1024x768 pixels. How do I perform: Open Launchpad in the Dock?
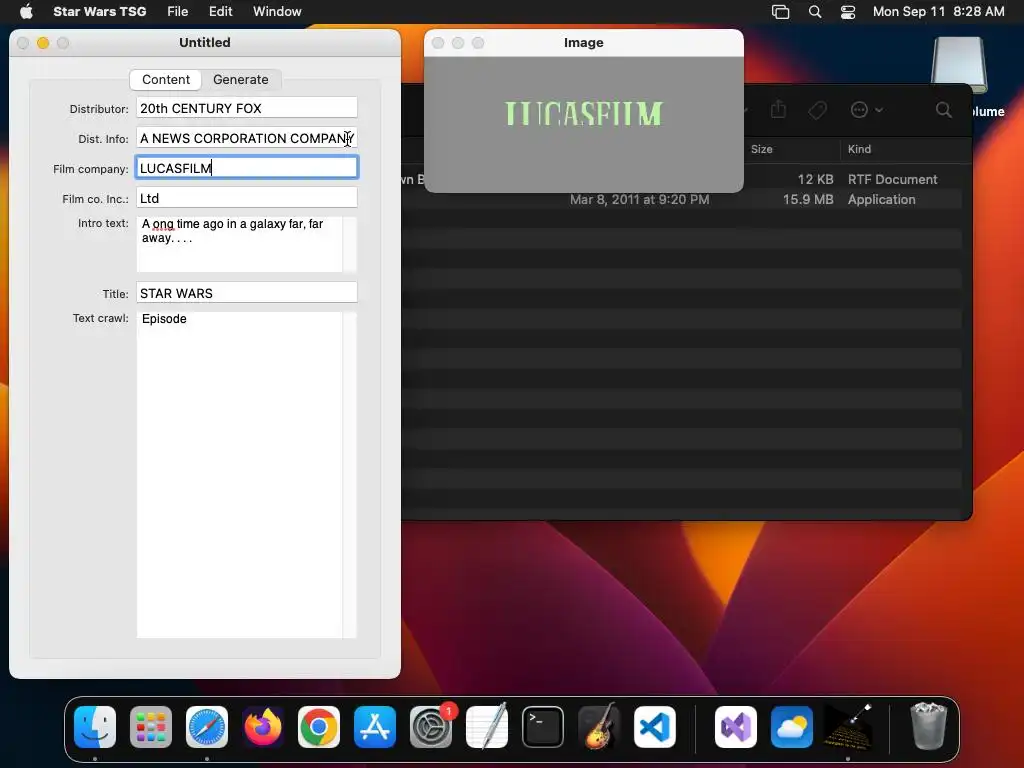pyautogui.click(x=151, y=727)
